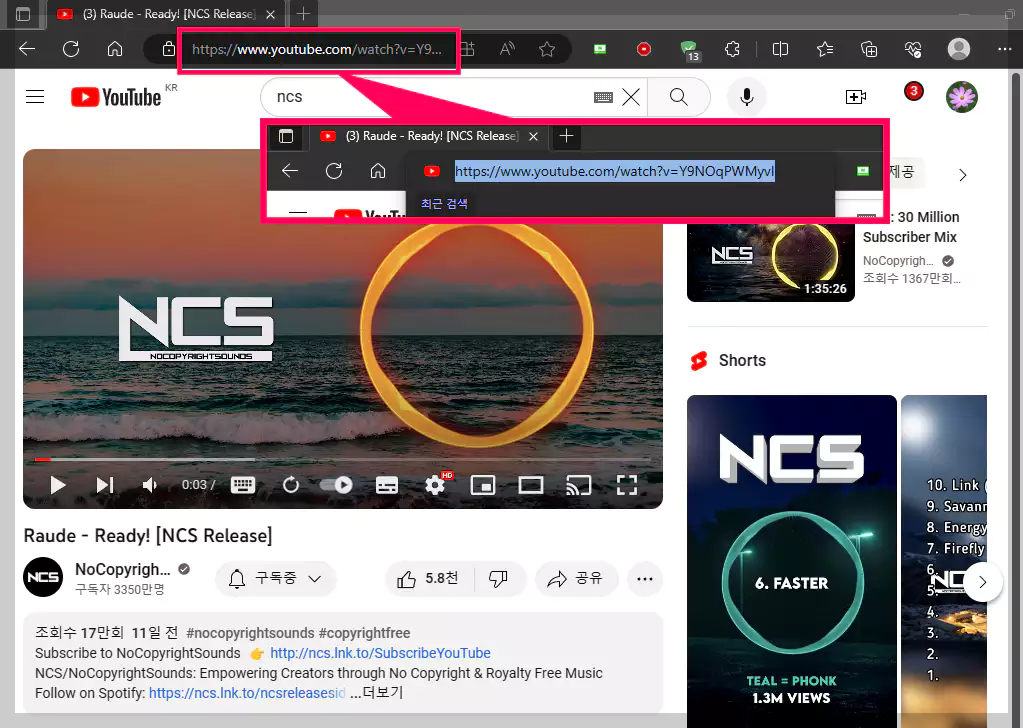
Task: Open the YouTube account flower avatar
Action: [x=962, y=97]
